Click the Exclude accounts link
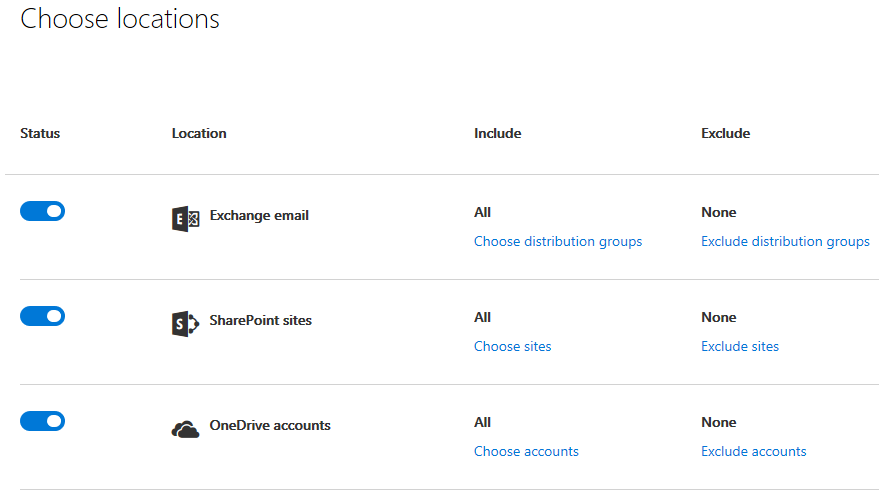 [x=753, y=452]
